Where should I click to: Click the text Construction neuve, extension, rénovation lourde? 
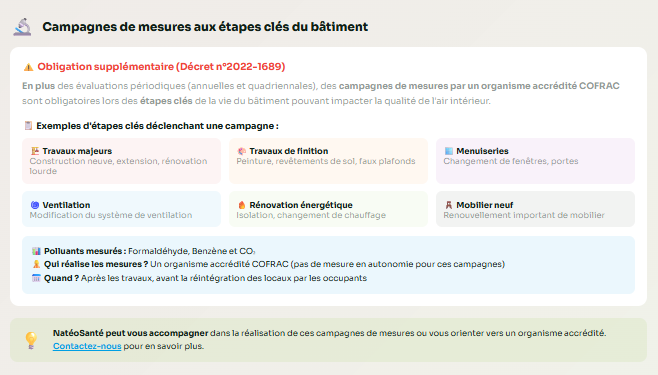tap(118, 166)
